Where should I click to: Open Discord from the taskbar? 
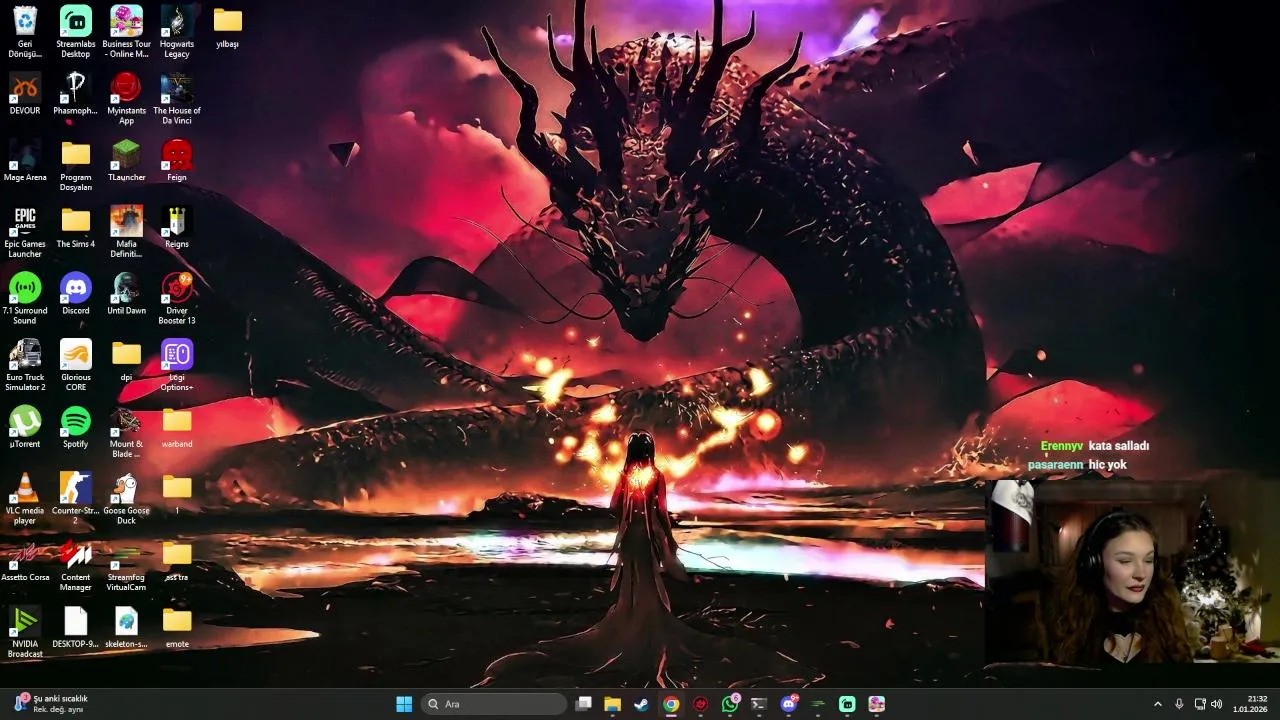[789, 704]
